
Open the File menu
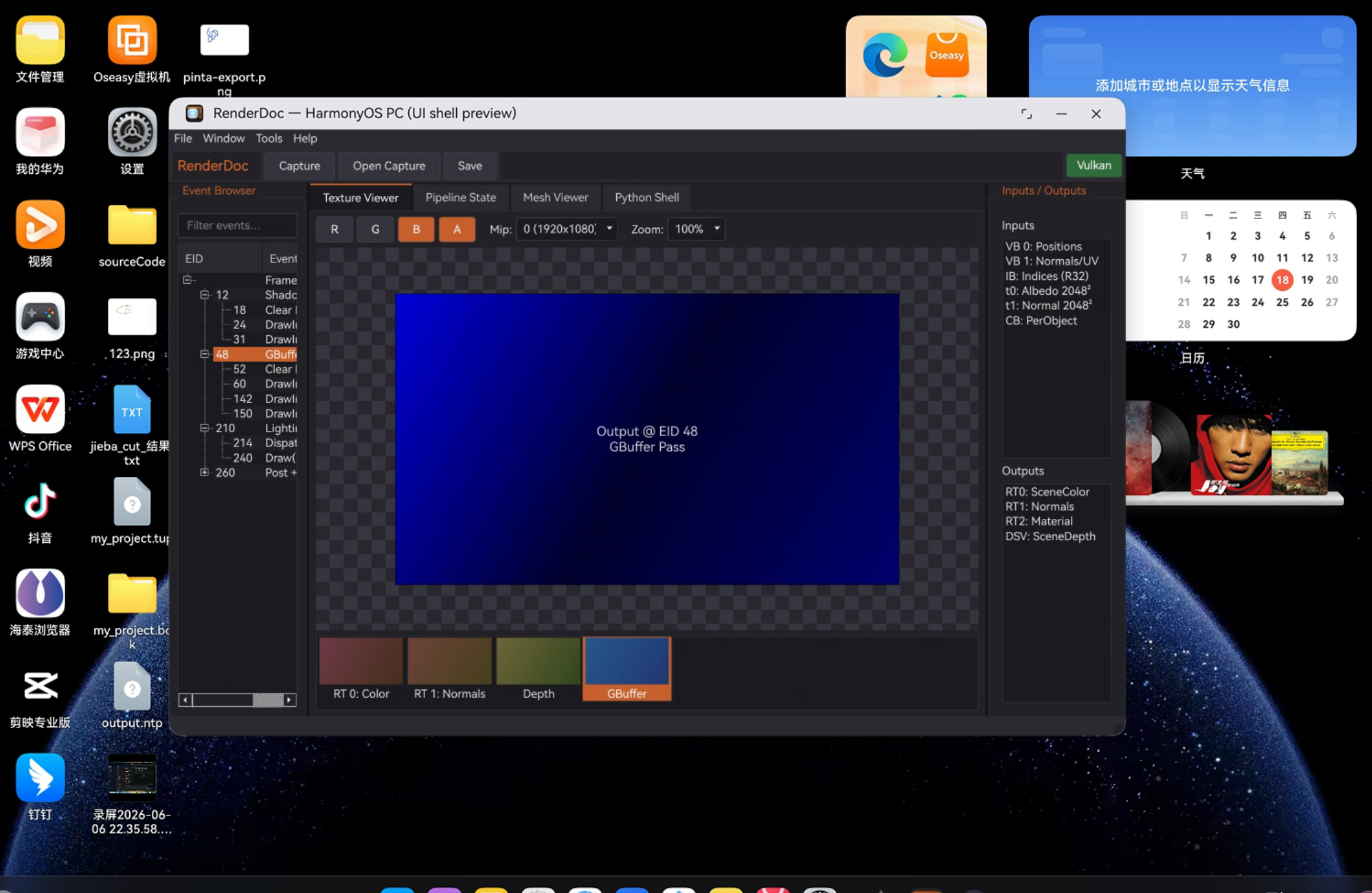pyautogui.click(x=183, y=138)
